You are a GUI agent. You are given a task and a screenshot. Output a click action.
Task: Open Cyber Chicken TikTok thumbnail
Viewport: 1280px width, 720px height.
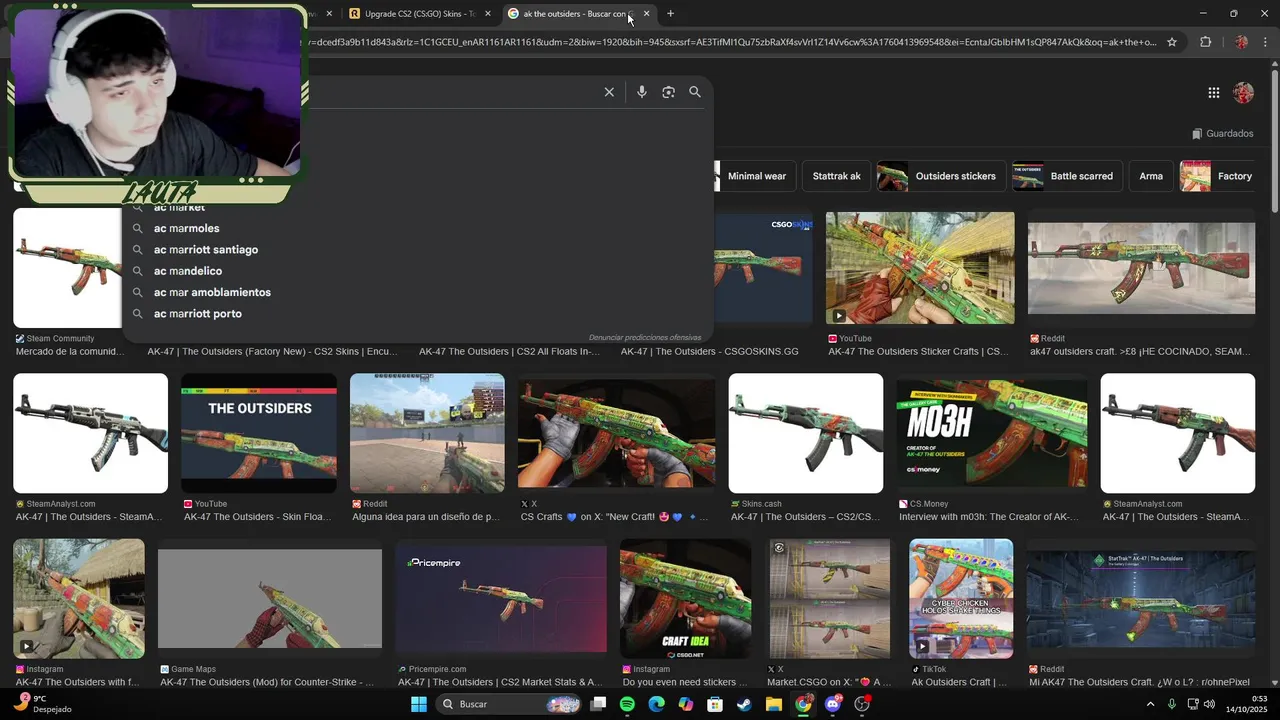coord(961,600)
